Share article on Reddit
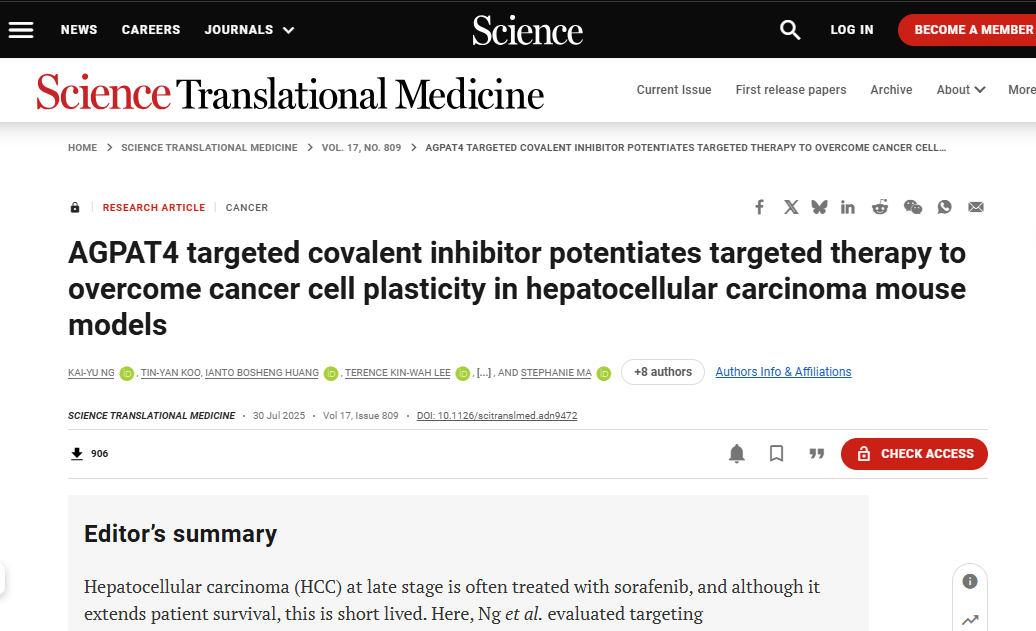 (880, 207)
